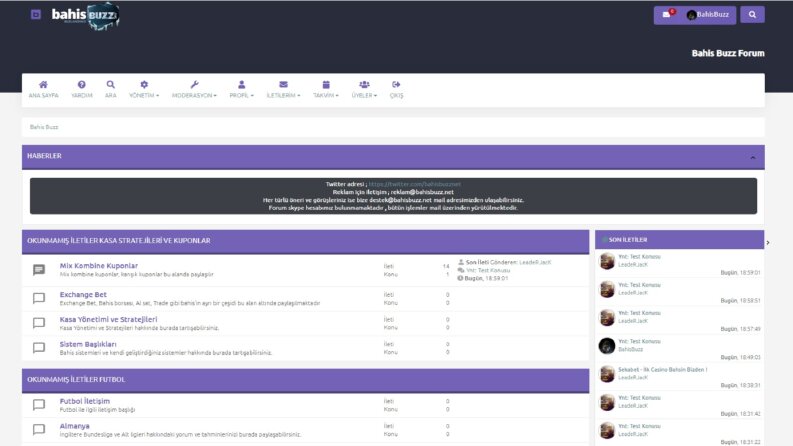Expand the Takvim calendar dropdown
The height and width of the screenshot is (446, 793).
326,89
